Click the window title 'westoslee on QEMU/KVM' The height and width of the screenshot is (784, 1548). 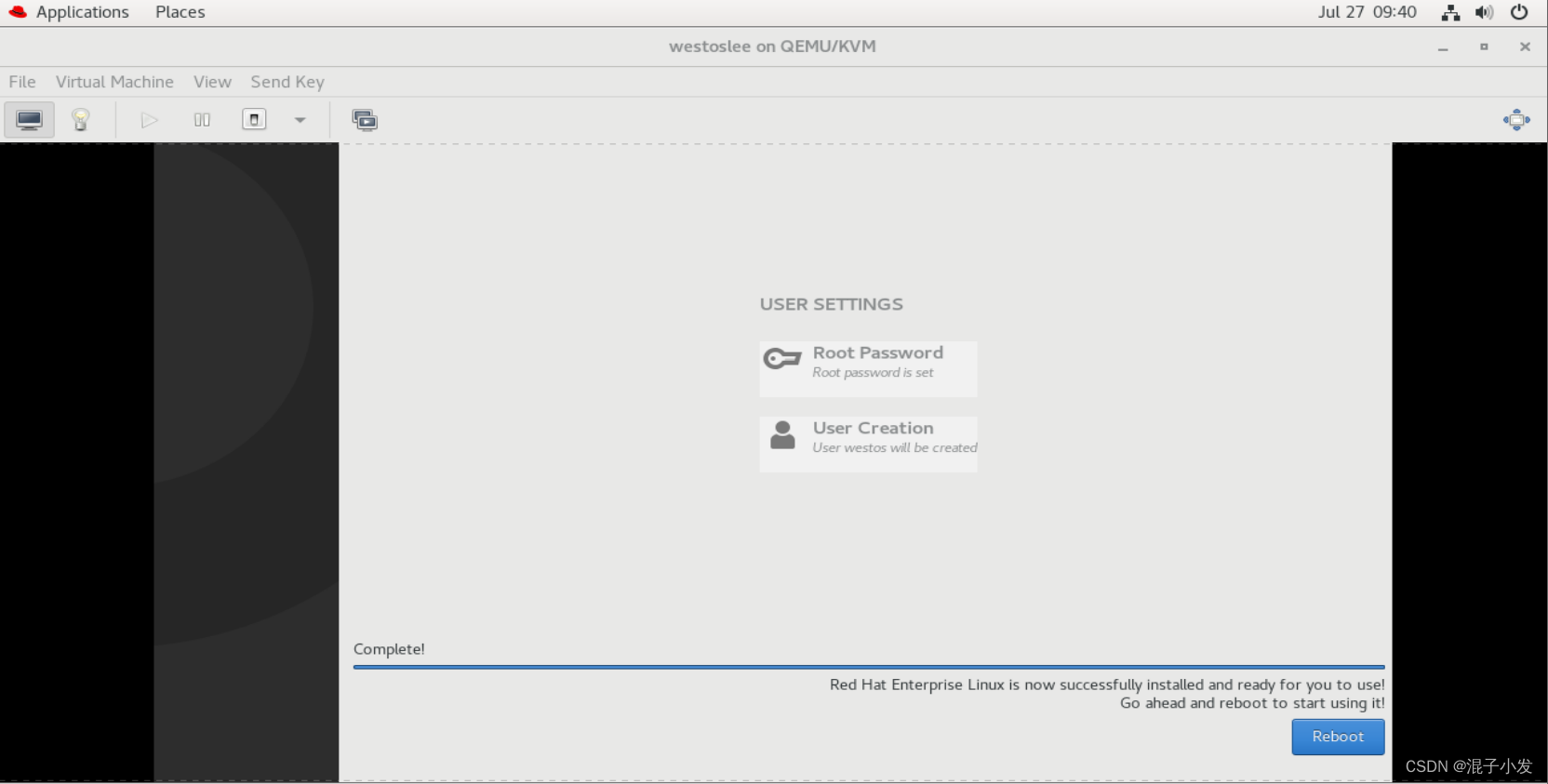click(772, 47)
